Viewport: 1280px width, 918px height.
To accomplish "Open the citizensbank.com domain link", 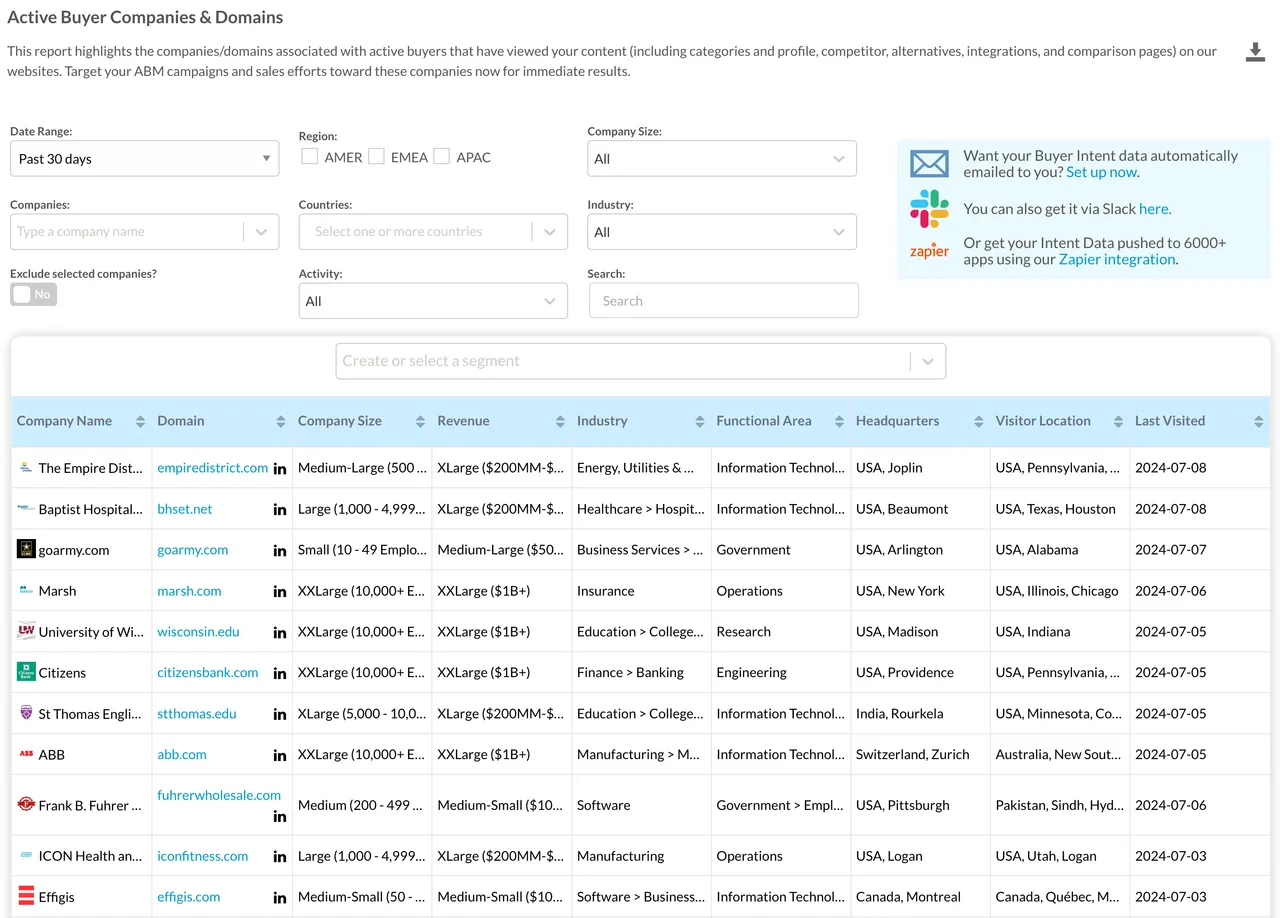I will [207, 672].
